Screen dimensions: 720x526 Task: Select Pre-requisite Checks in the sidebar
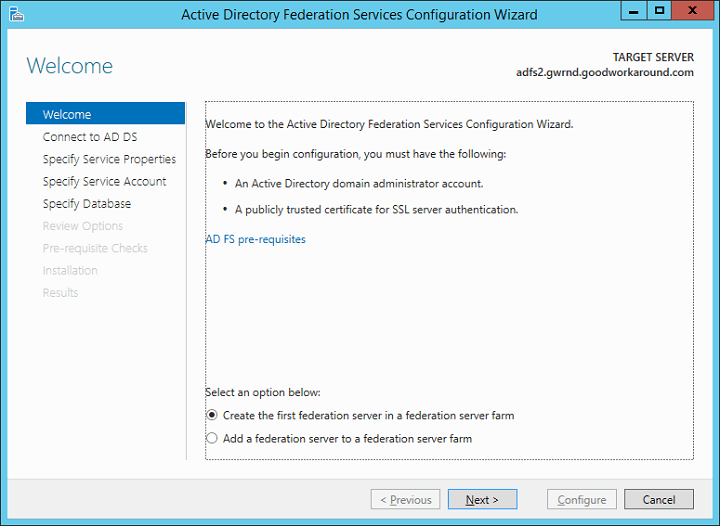pyautogui.click(x=95, y=248)
